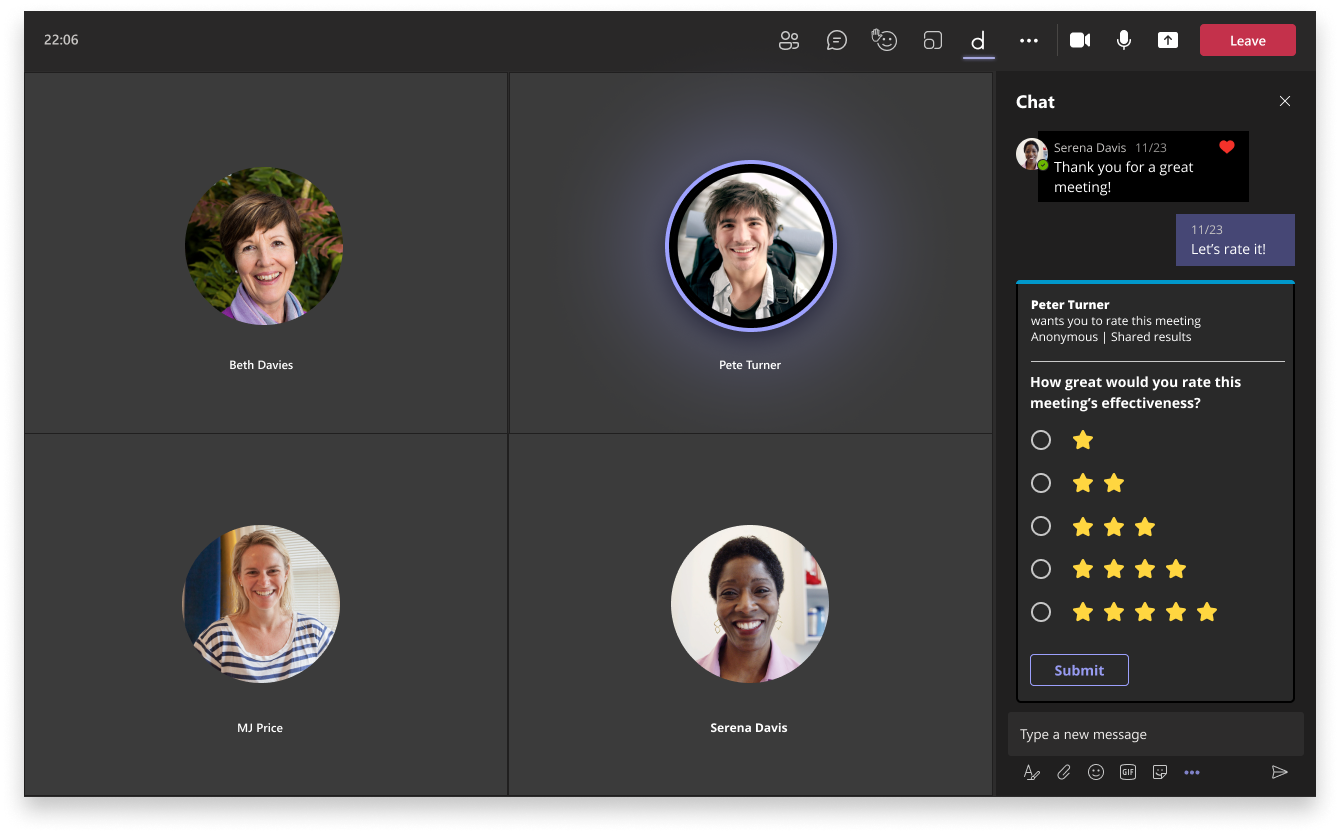The width and height of the screenshot is (1340, 834).
Task: Open the chat conversation icon
Action: (x=837, y=41)
